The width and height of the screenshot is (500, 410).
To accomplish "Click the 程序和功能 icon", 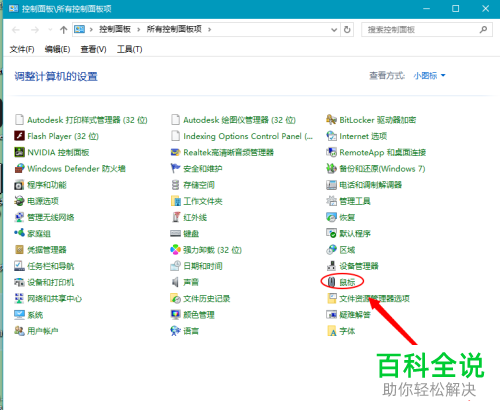I will [19, 185].
